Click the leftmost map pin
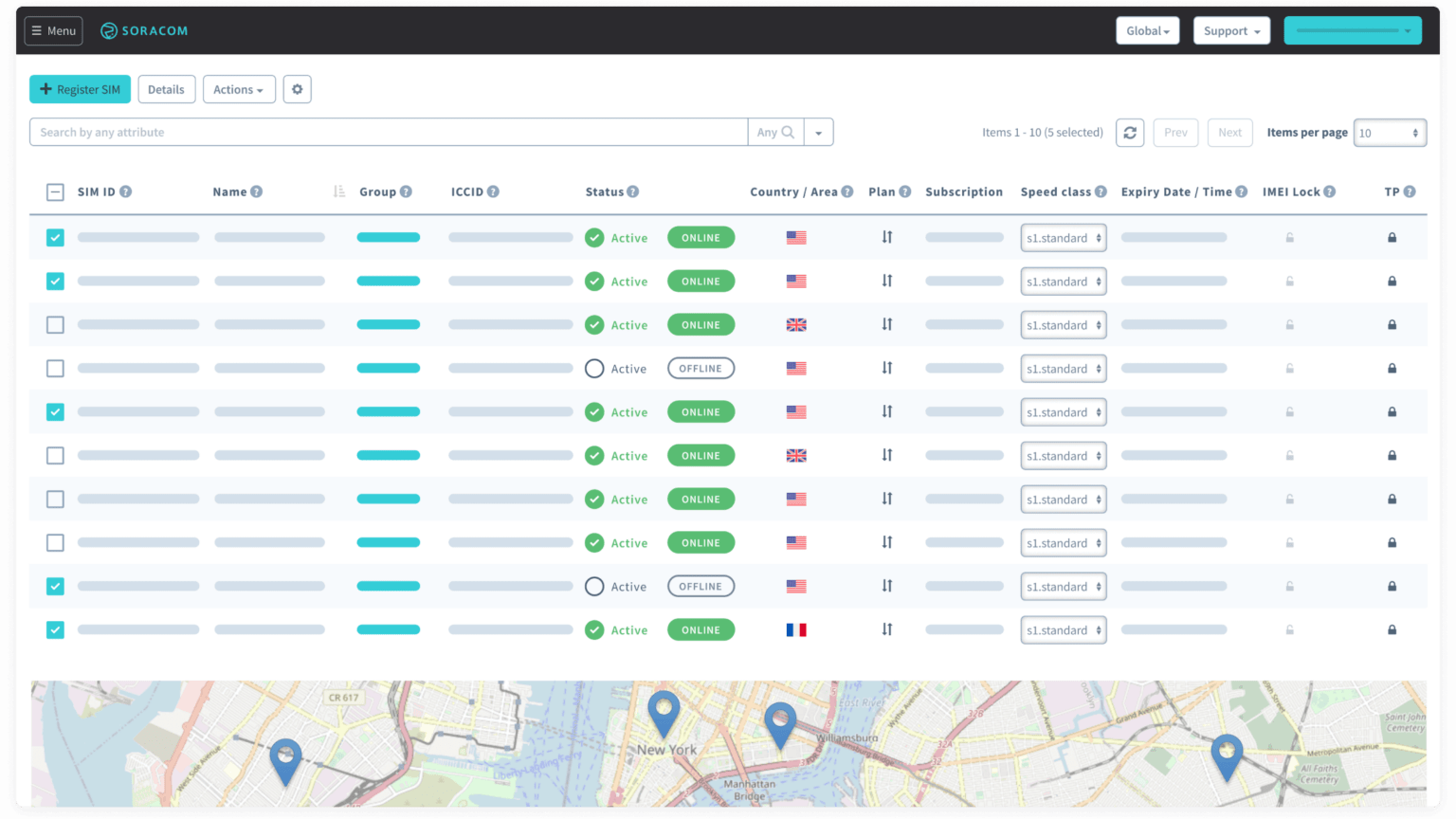This screenshot has width=1456, height=819. (x=285, y=762)
